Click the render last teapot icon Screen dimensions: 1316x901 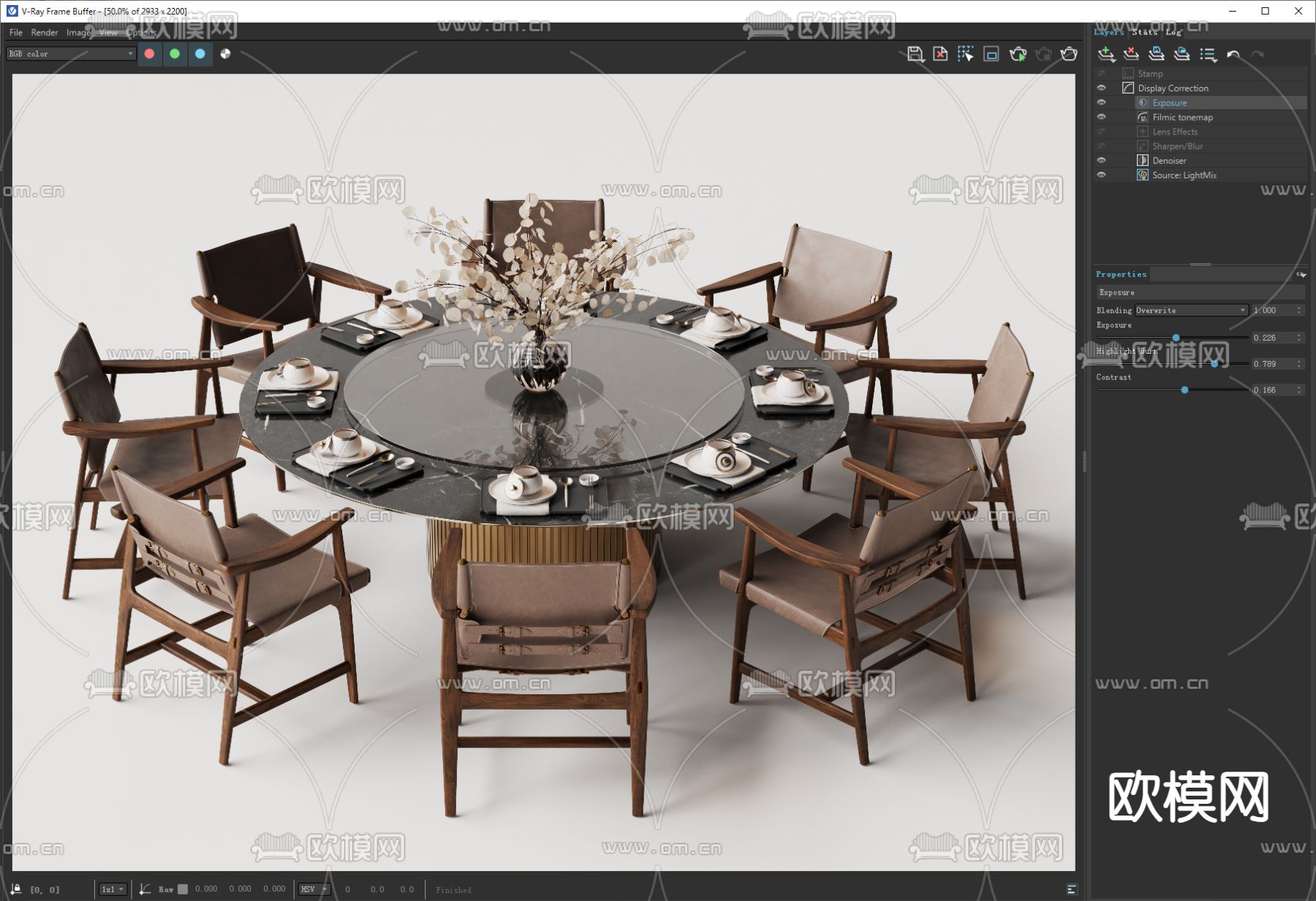[1069, 54]
